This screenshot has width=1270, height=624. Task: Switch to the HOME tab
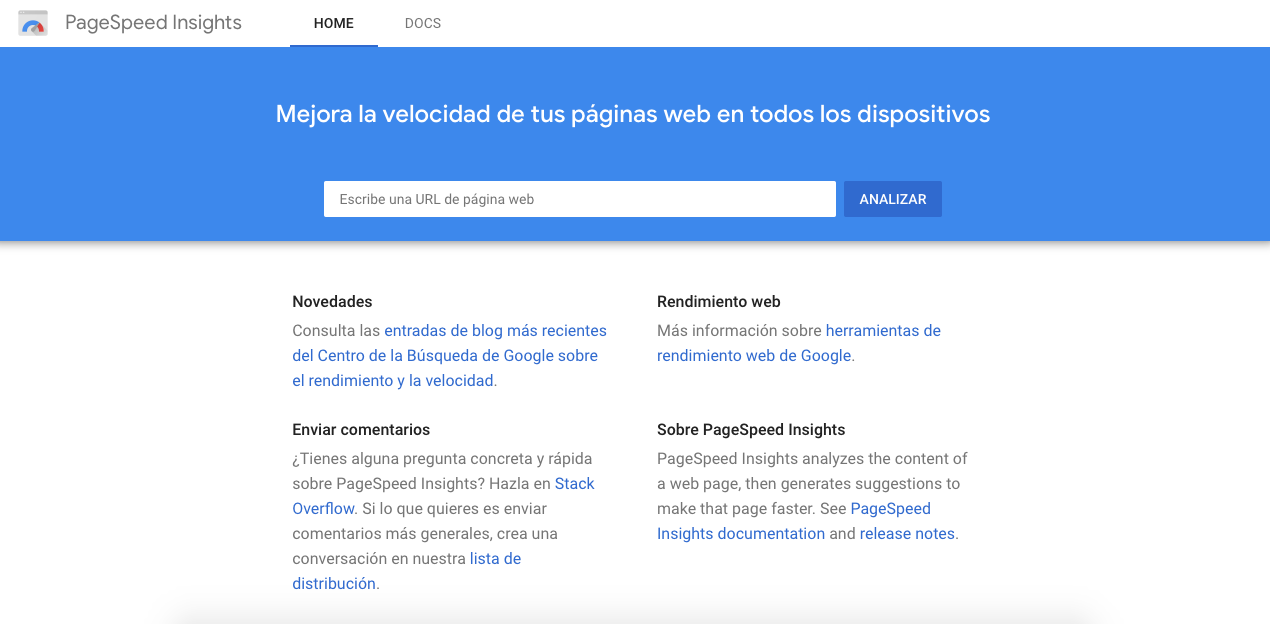point(333,23)
